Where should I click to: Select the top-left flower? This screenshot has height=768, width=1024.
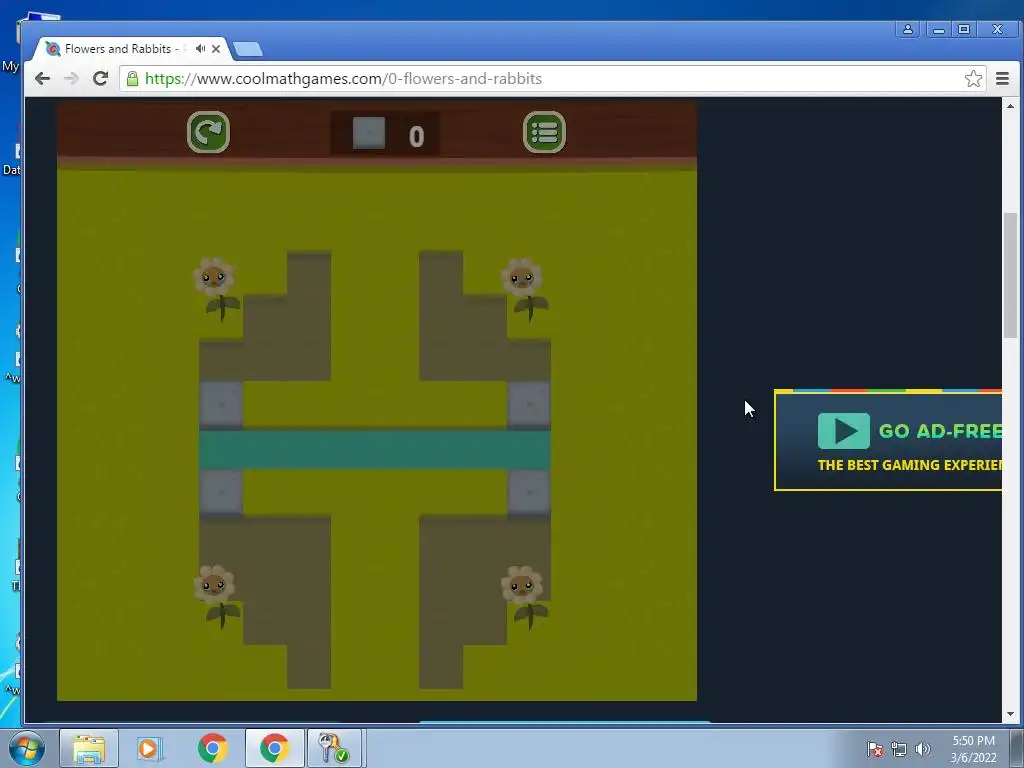[x=216, y=289]
